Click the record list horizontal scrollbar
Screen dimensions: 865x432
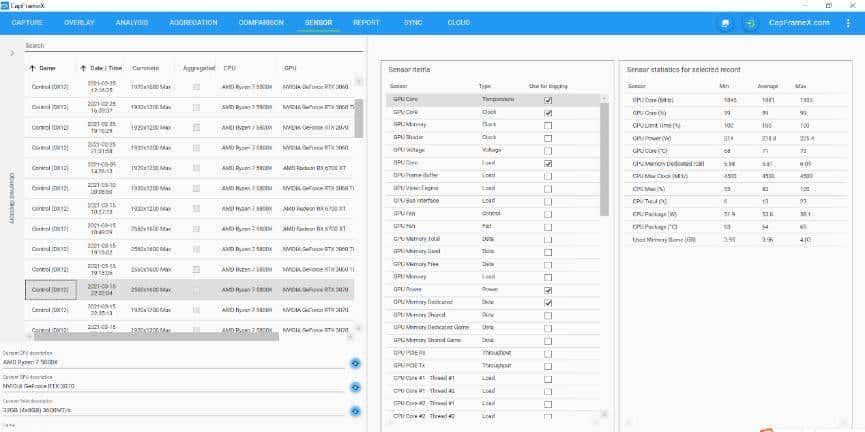point(157,337)
